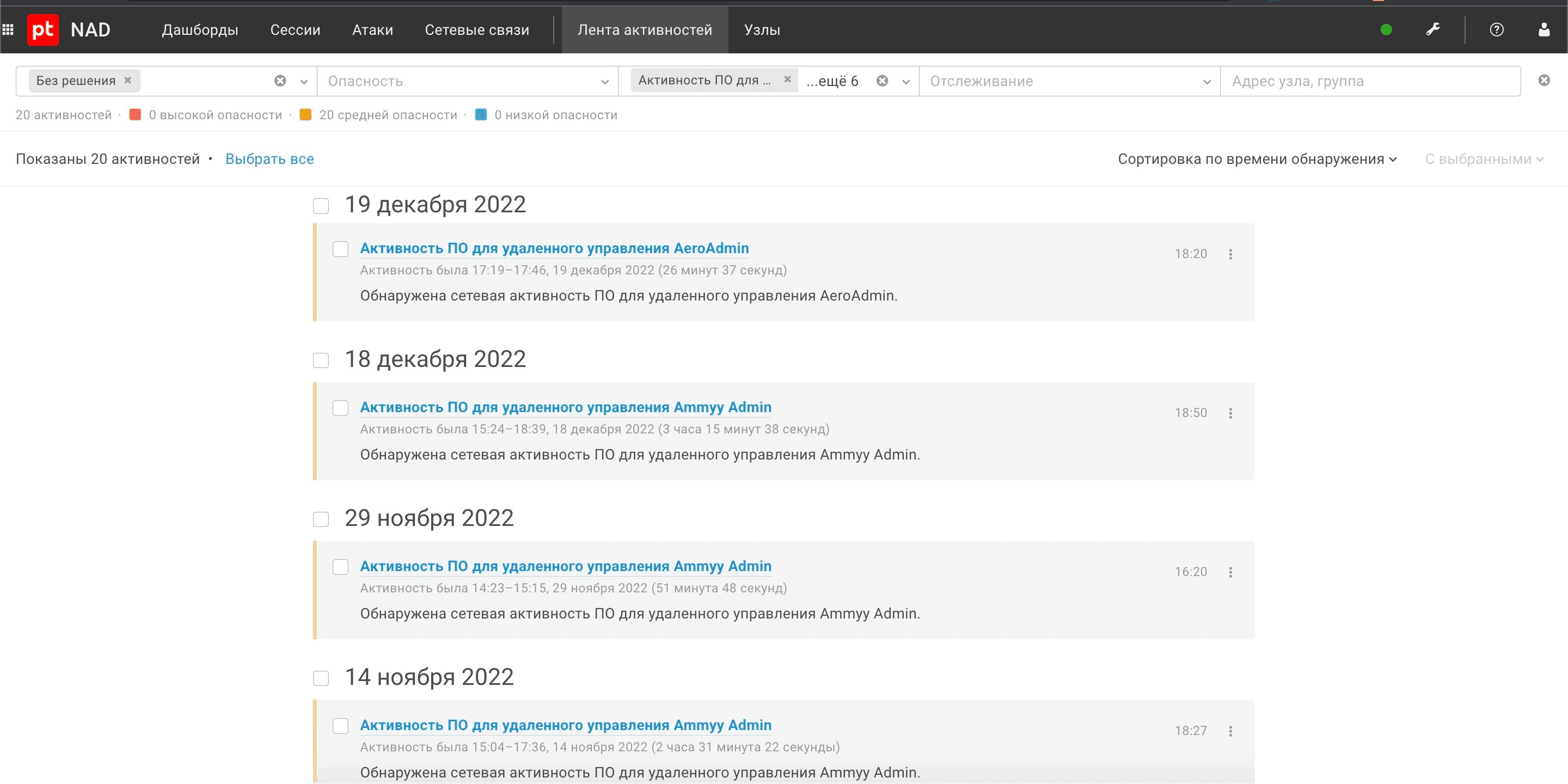Select the AeroAdmin activity checkbox

(x=340, y=249)
